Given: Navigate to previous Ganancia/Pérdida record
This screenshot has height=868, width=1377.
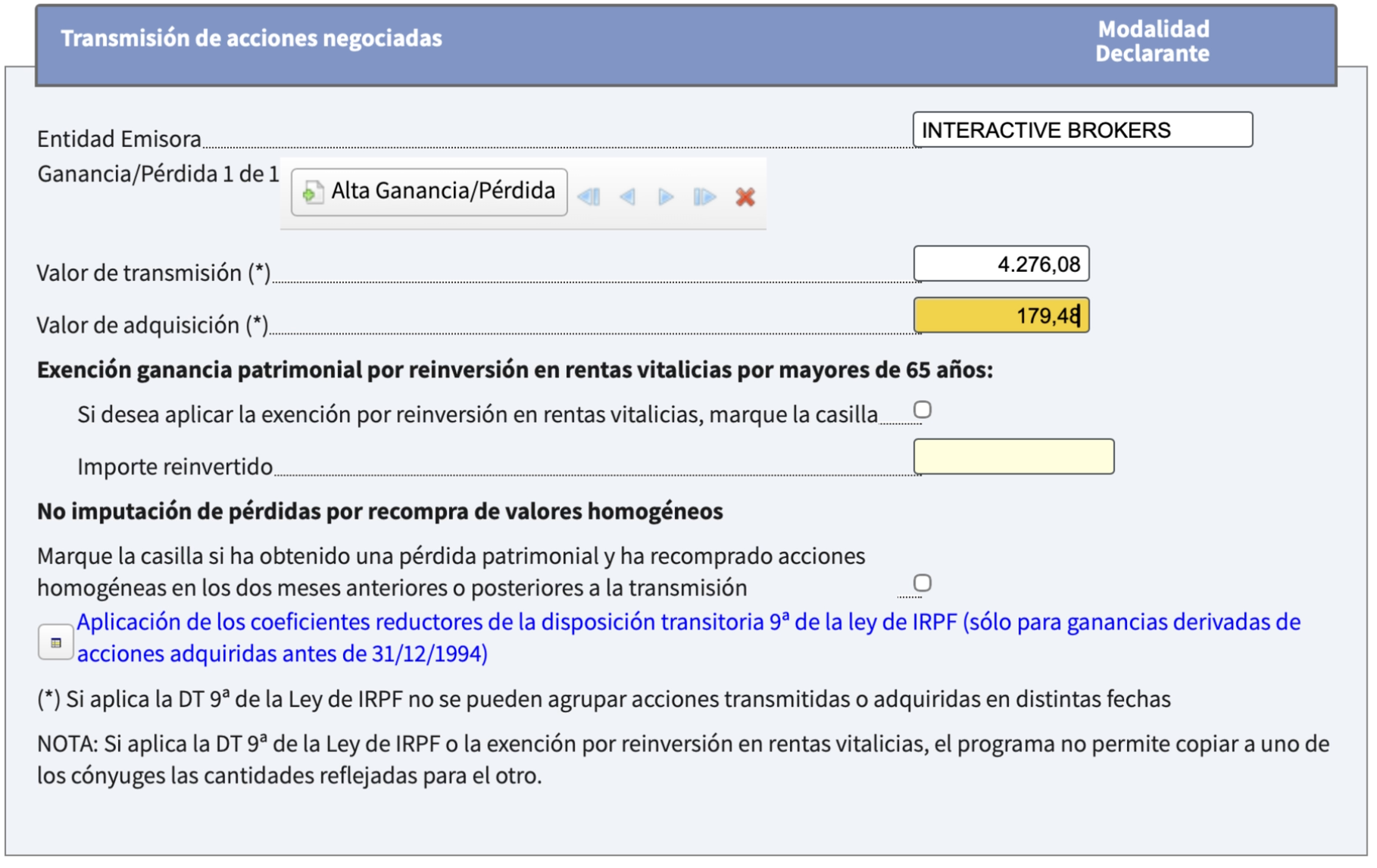Looking at the screenshot, I should coord(629,197).
